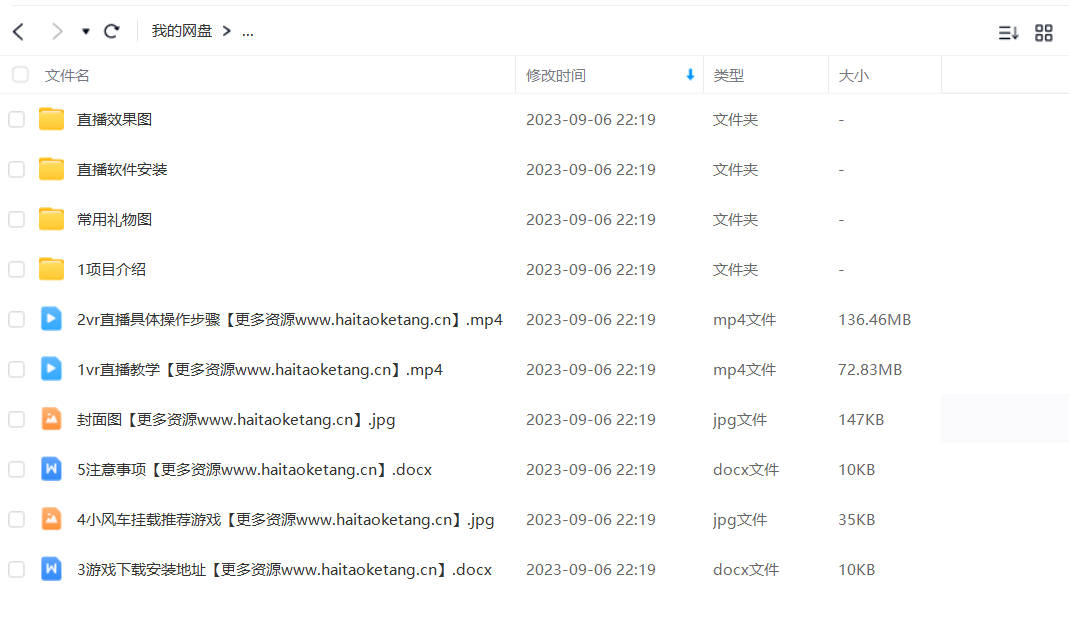The image size is (1069, 635).
Task: Click the 直播效果图 folder icon
Action: click(51, 119)
